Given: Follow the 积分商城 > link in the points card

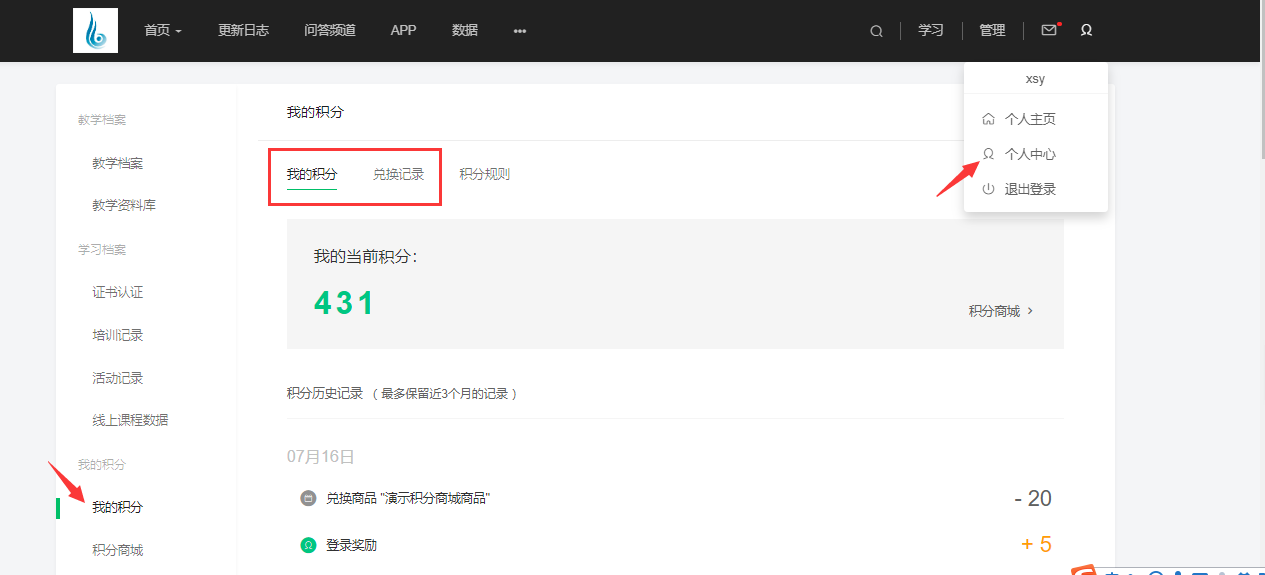Looking at the screenshot, I should click(x=1001, y=311).
